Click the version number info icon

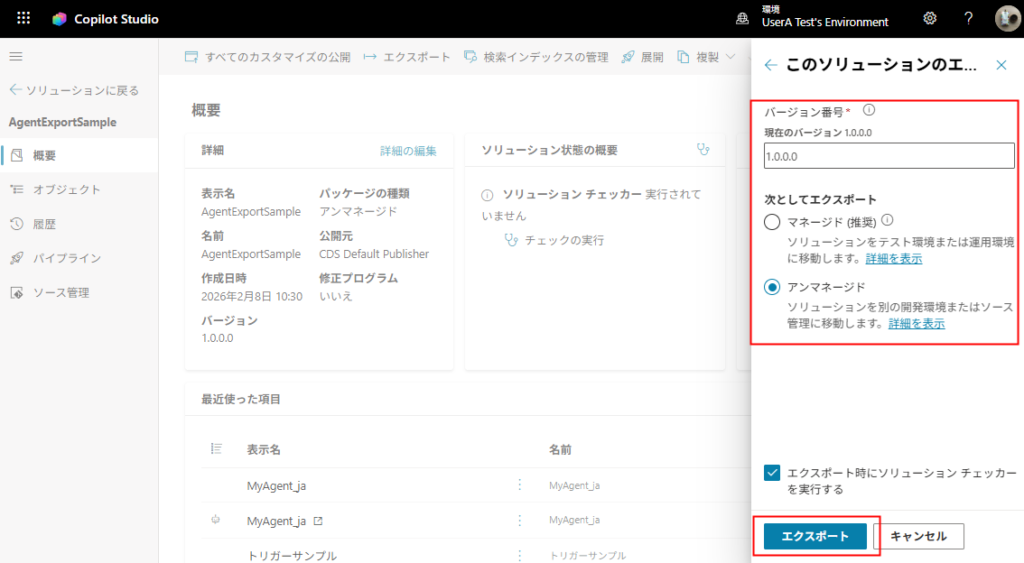coord(869,110)
